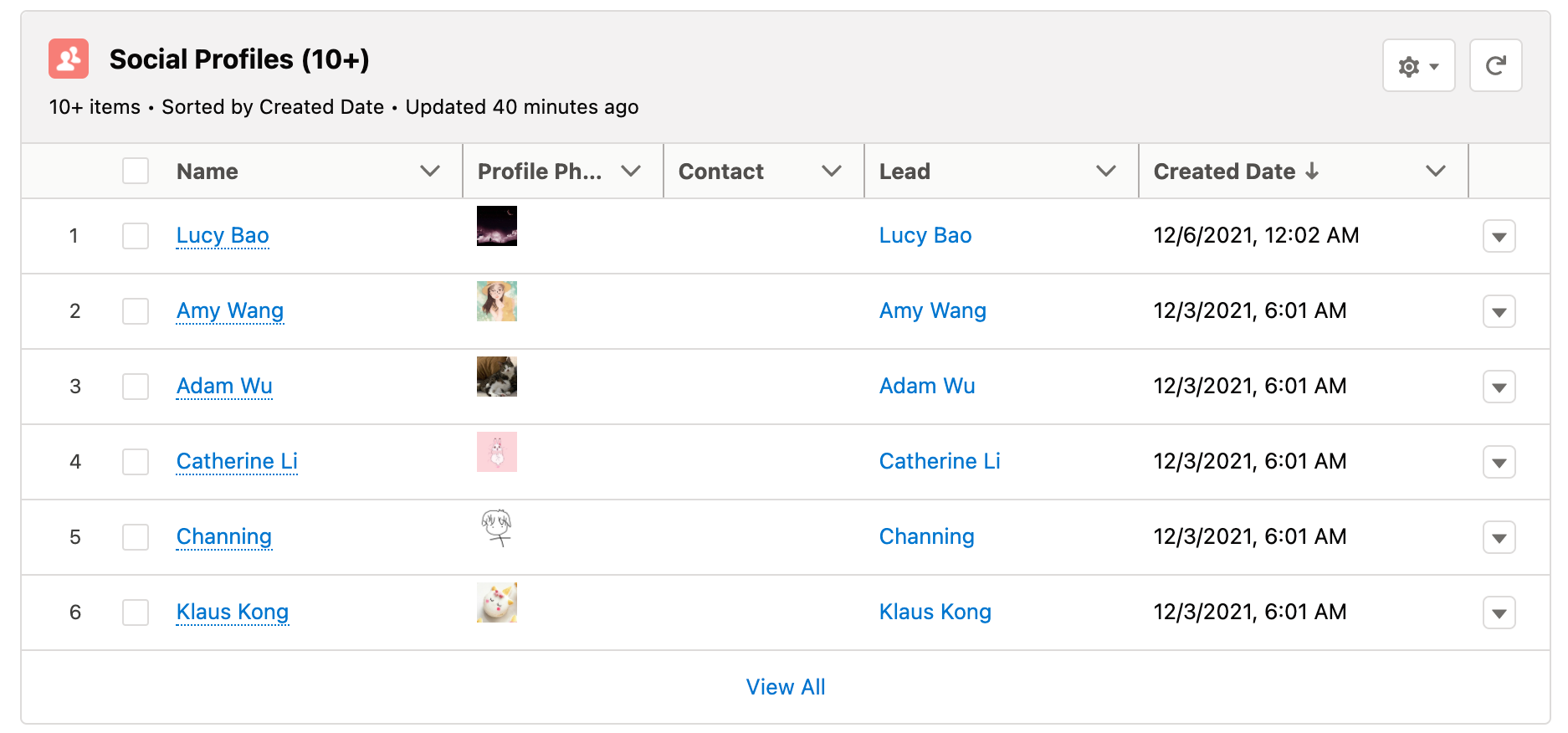This screenshot has height=733, width=1568.
Task: Open the list settings gear menu
Action: pos(1418,66)
